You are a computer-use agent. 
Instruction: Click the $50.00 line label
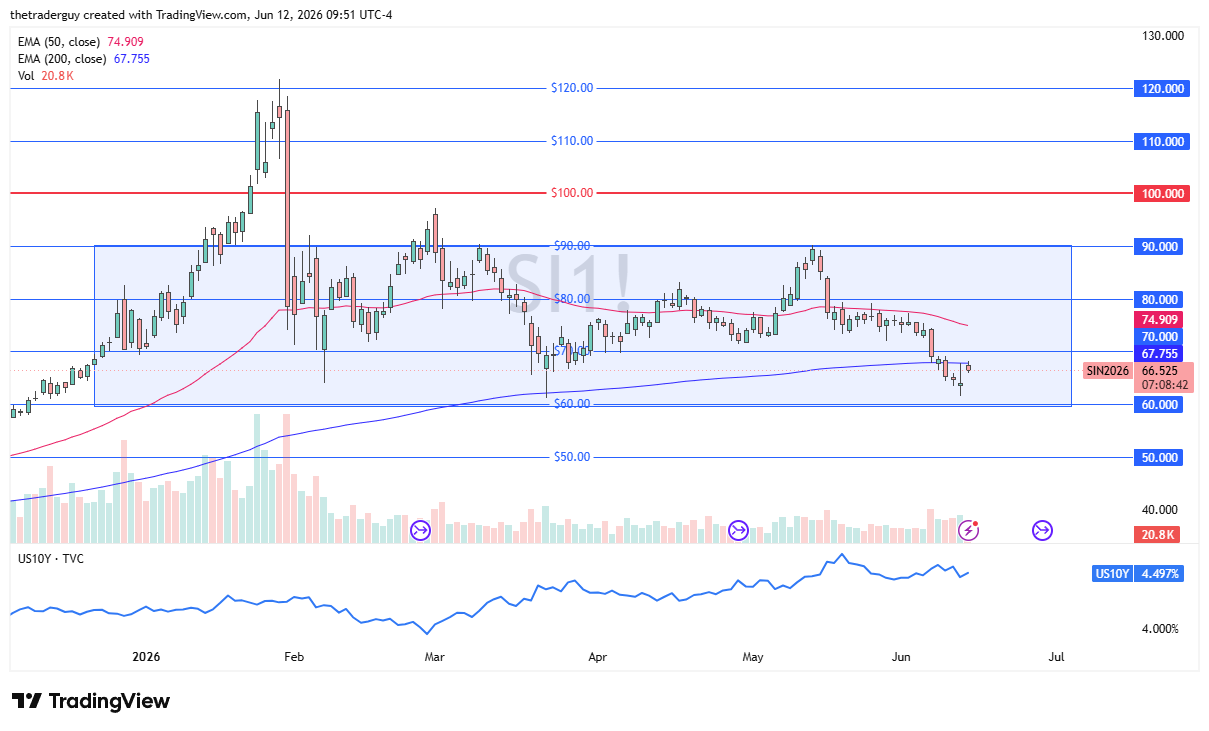click(x=572, y=457)
